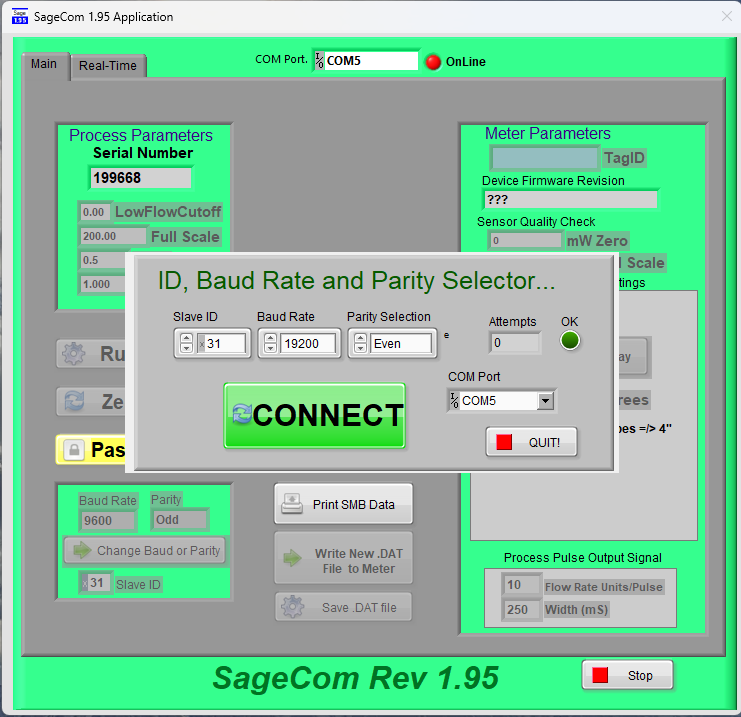Click the lower Baud Rate field 9600
This screenshot has height=717, width=741.
point(107,520)
